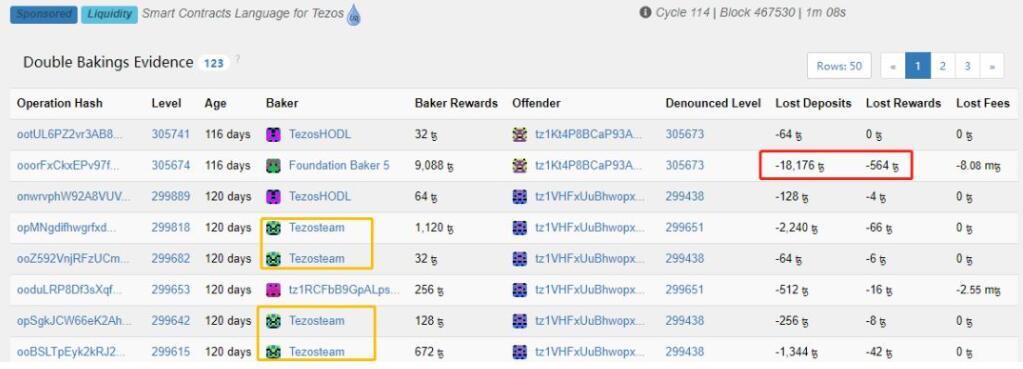This screenshot has width=1023, height=369.
Task: Click pink avatar for tz1RCFbB9GpALps baker
Action: point(273,289)
